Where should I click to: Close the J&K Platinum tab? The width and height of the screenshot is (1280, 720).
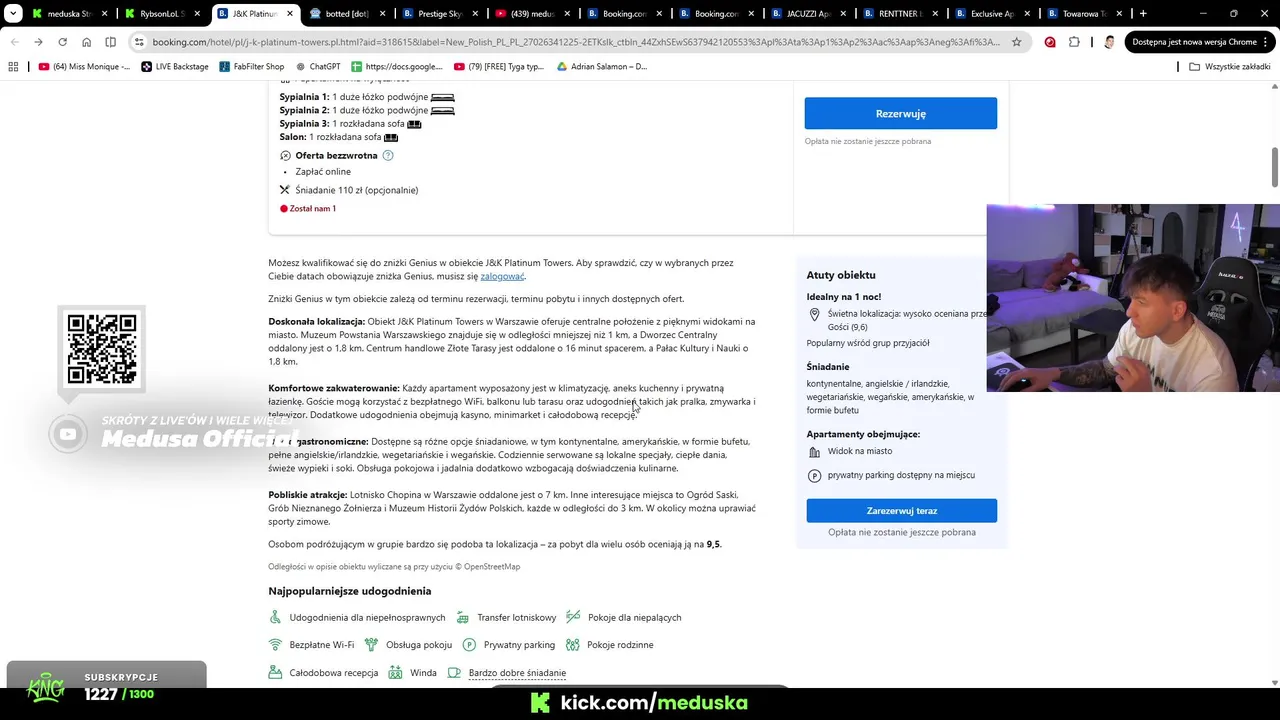click(290, 14)
